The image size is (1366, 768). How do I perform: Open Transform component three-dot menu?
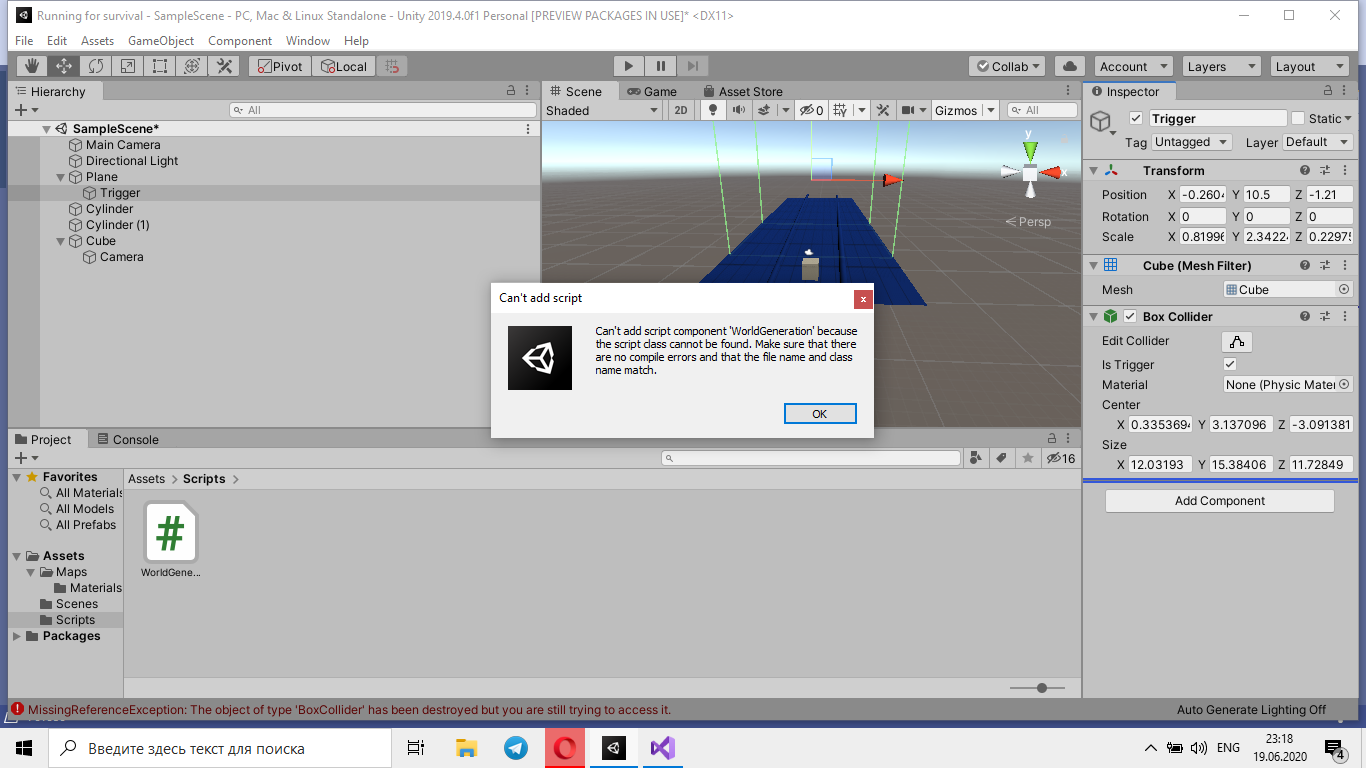pos(1344,170)
